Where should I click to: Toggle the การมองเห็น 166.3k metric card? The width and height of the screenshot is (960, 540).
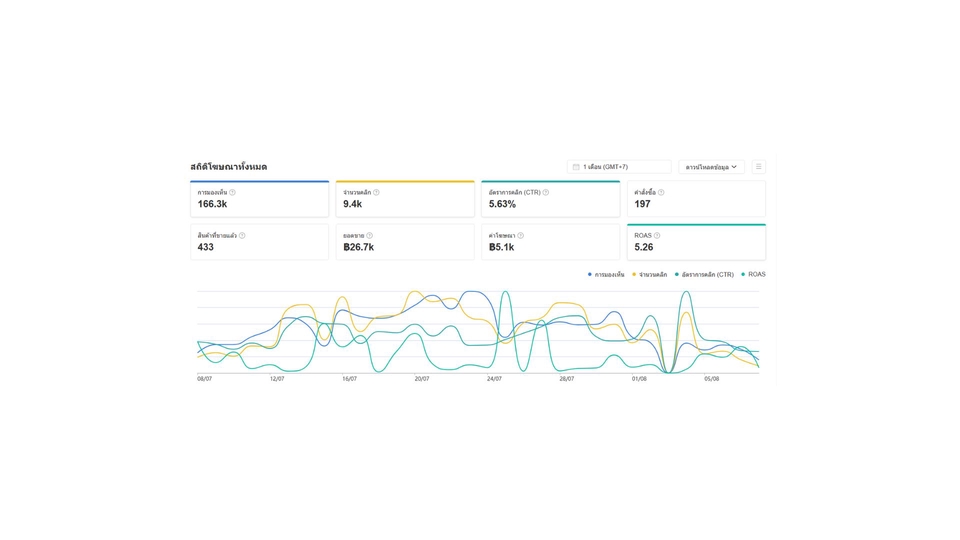259,199
